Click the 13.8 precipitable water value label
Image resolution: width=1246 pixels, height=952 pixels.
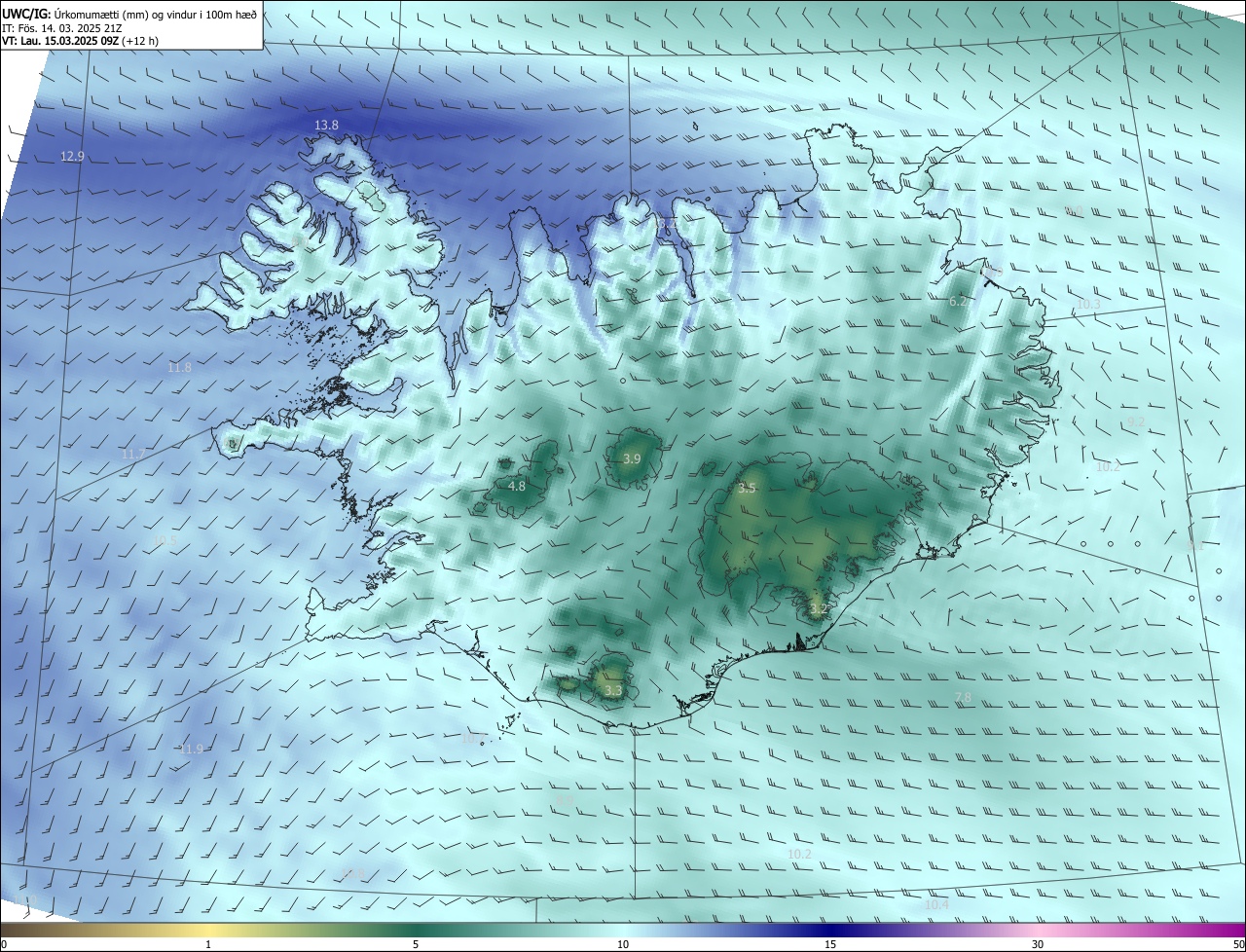tap(326, 126)
